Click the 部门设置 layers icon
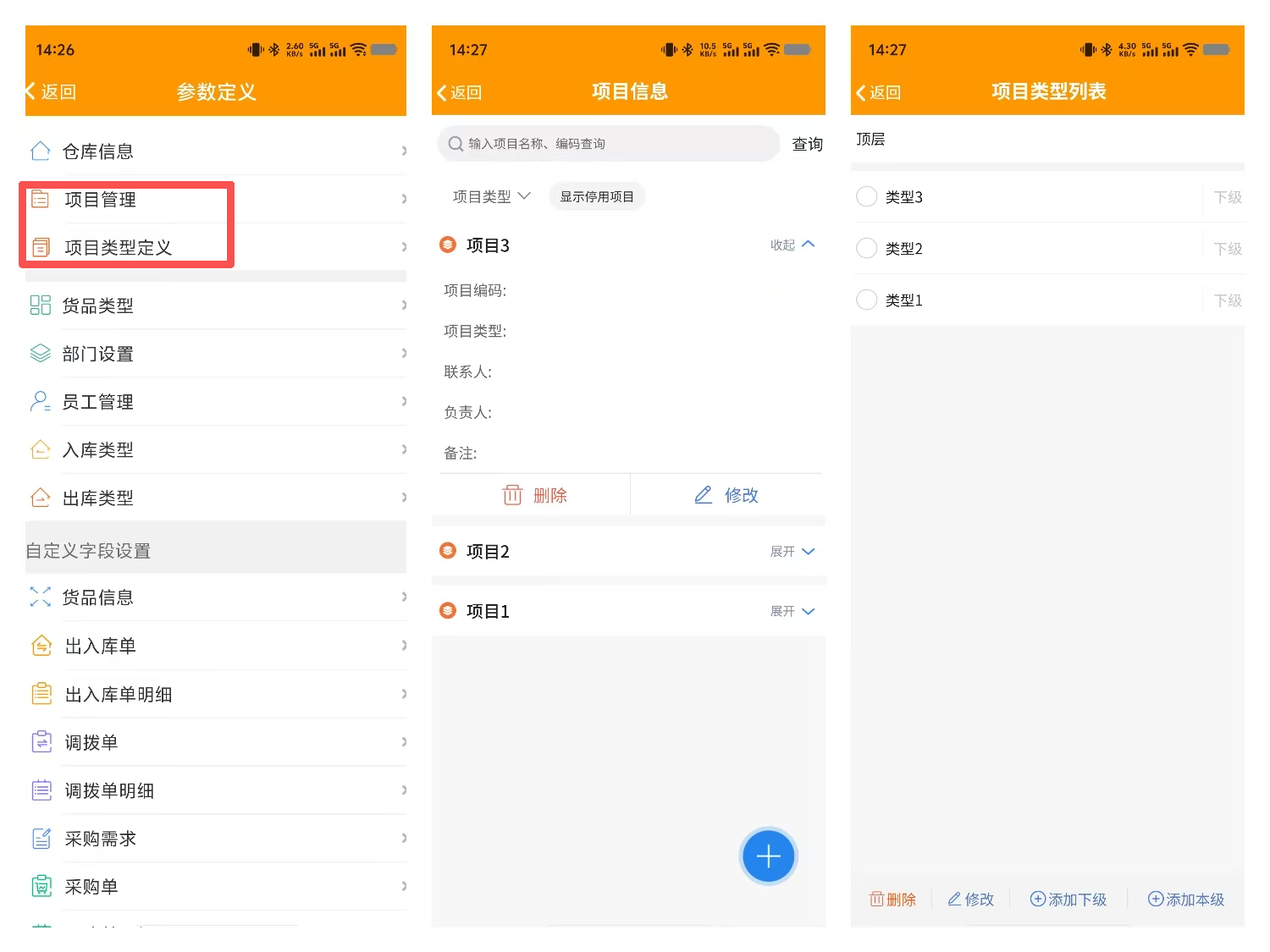 [x=40, y=353]
